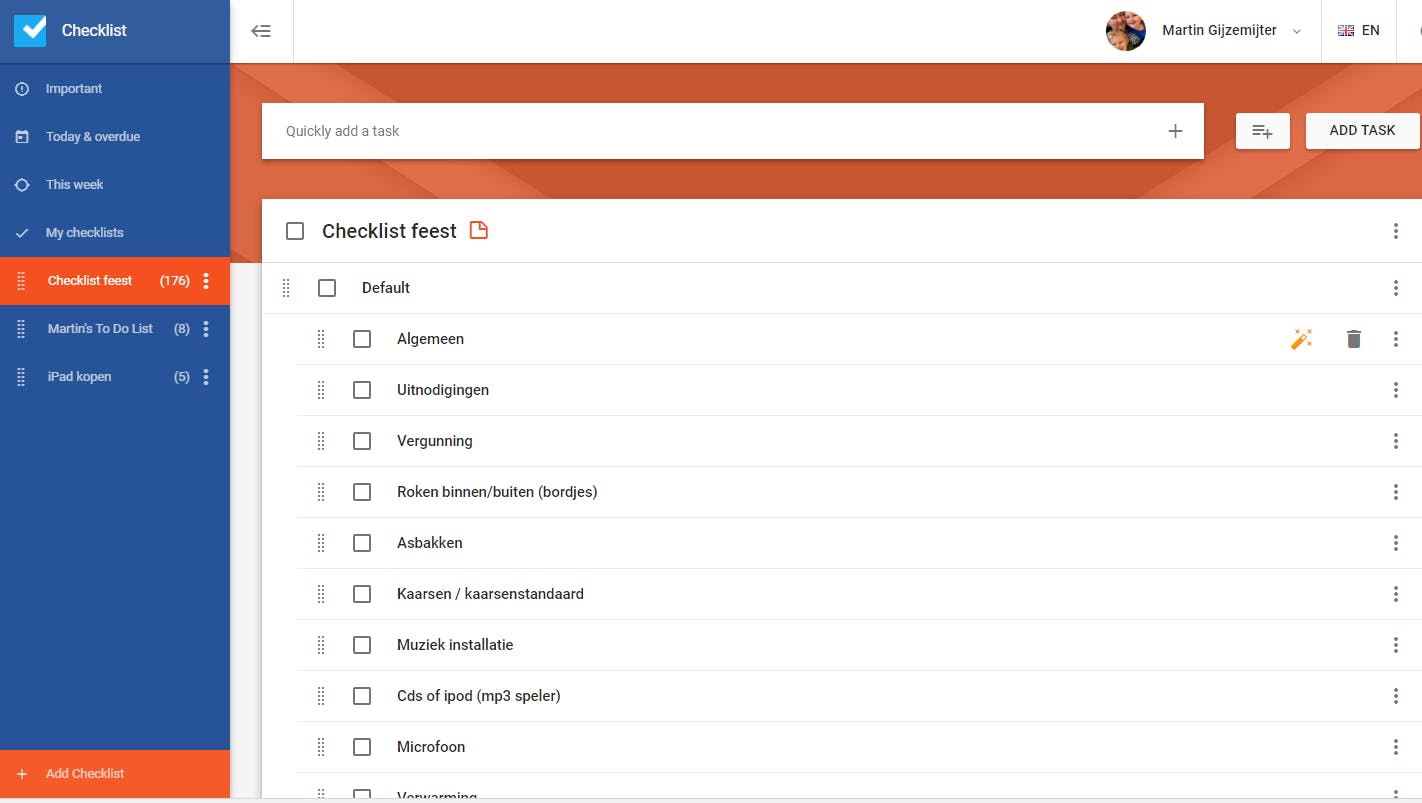Image resolution: width=1422 pixels, height=803 pixels.
Task: Open the Checklist feest note icon
Action: 479,231
